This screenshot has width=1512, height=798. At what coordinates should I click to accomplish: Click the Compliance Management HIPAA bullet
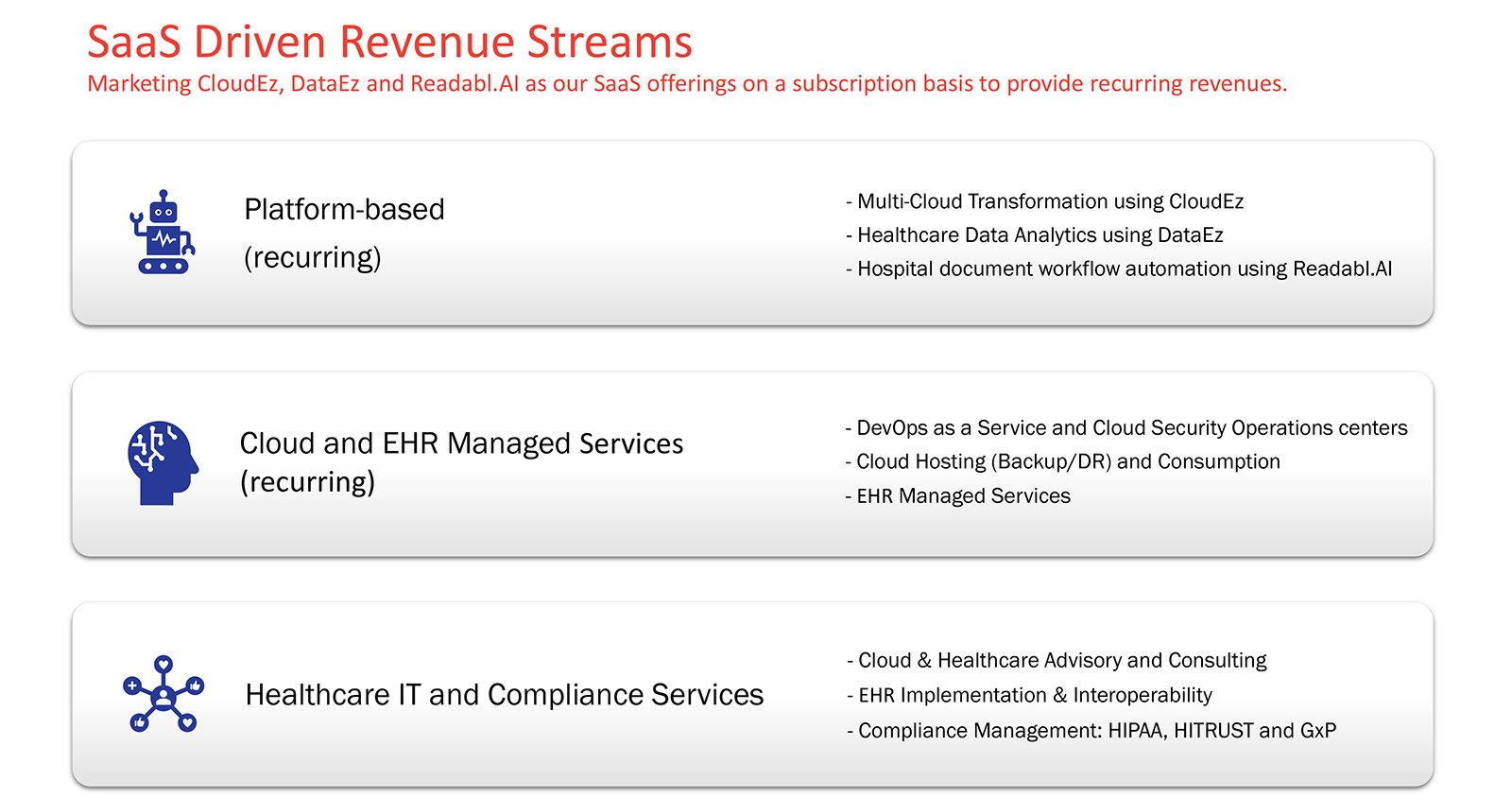pyautogui.click(x=1092, y=731)
